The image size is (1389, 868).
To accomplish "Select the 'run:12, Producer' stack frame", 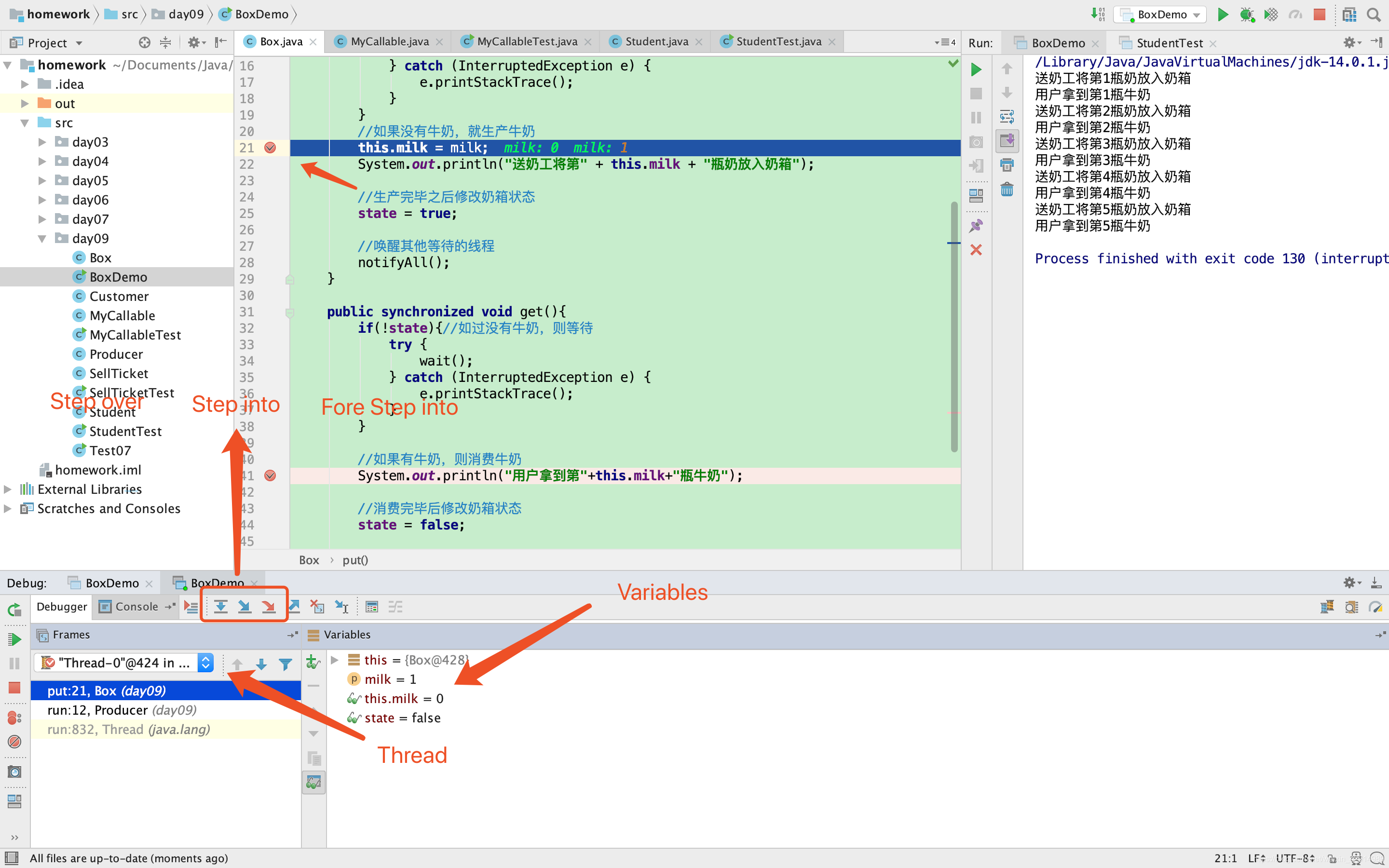I will click(166, 710).
